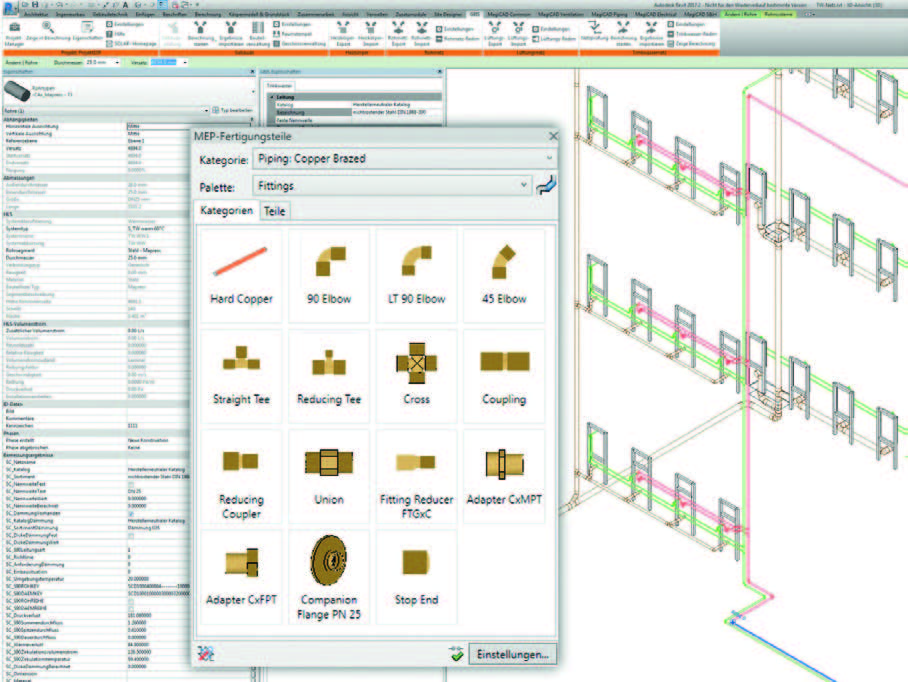Click Zeige in Berechnung ribbon icon
908x682 pixels.
coord(48,32)
